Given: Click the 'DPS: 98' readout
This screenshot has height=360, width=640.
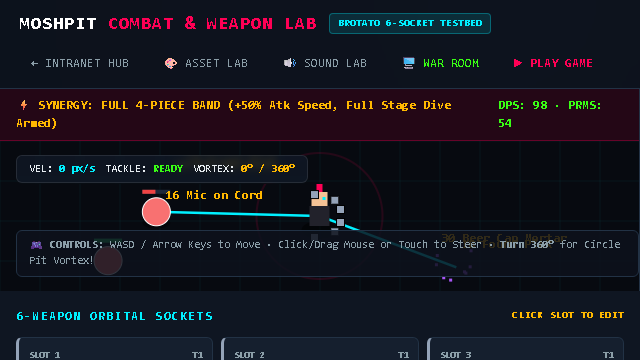Looking at the screenshot, I should coord(522,105).
